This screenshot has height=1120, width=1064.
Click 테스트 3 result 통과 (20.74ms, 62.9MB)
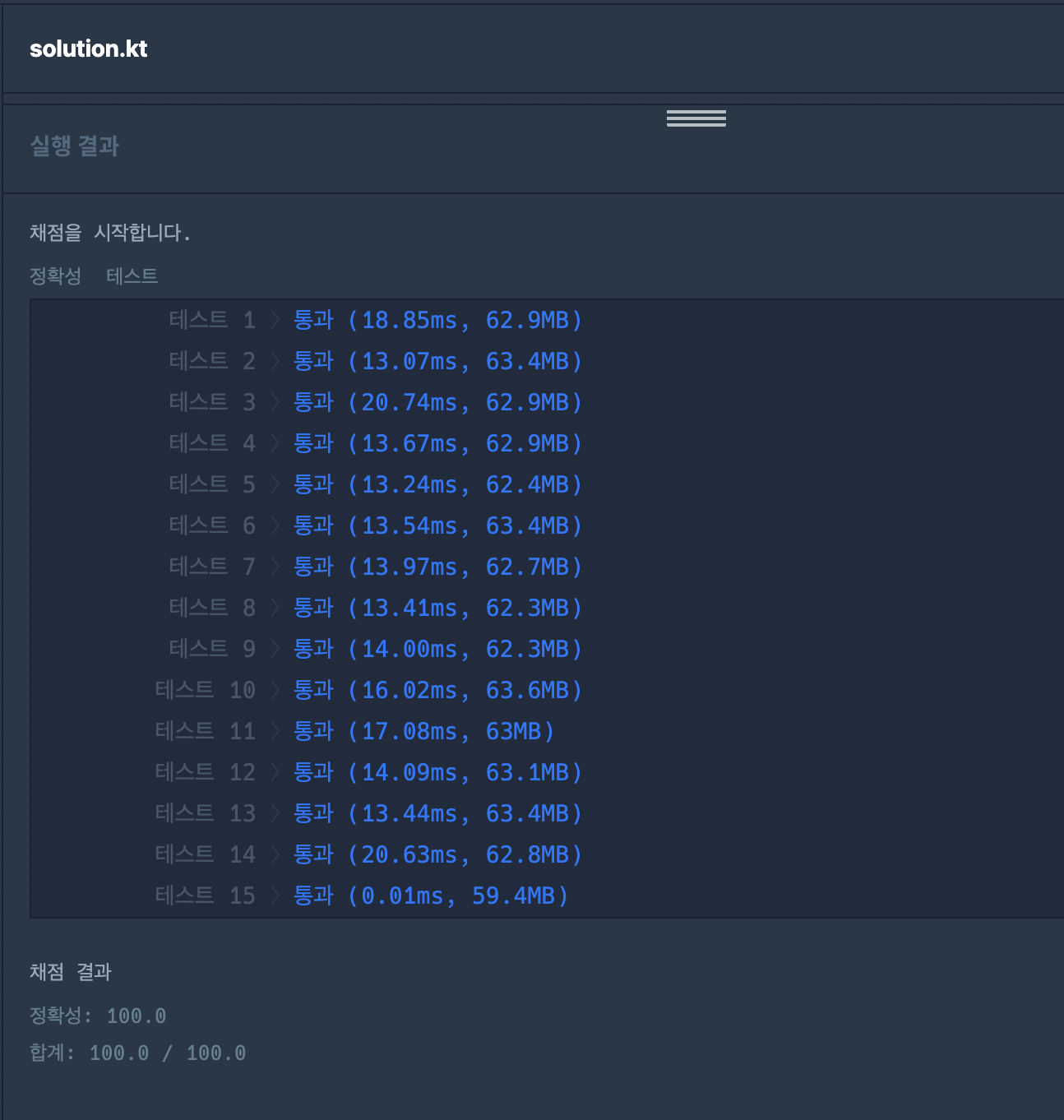pos(438,402)
